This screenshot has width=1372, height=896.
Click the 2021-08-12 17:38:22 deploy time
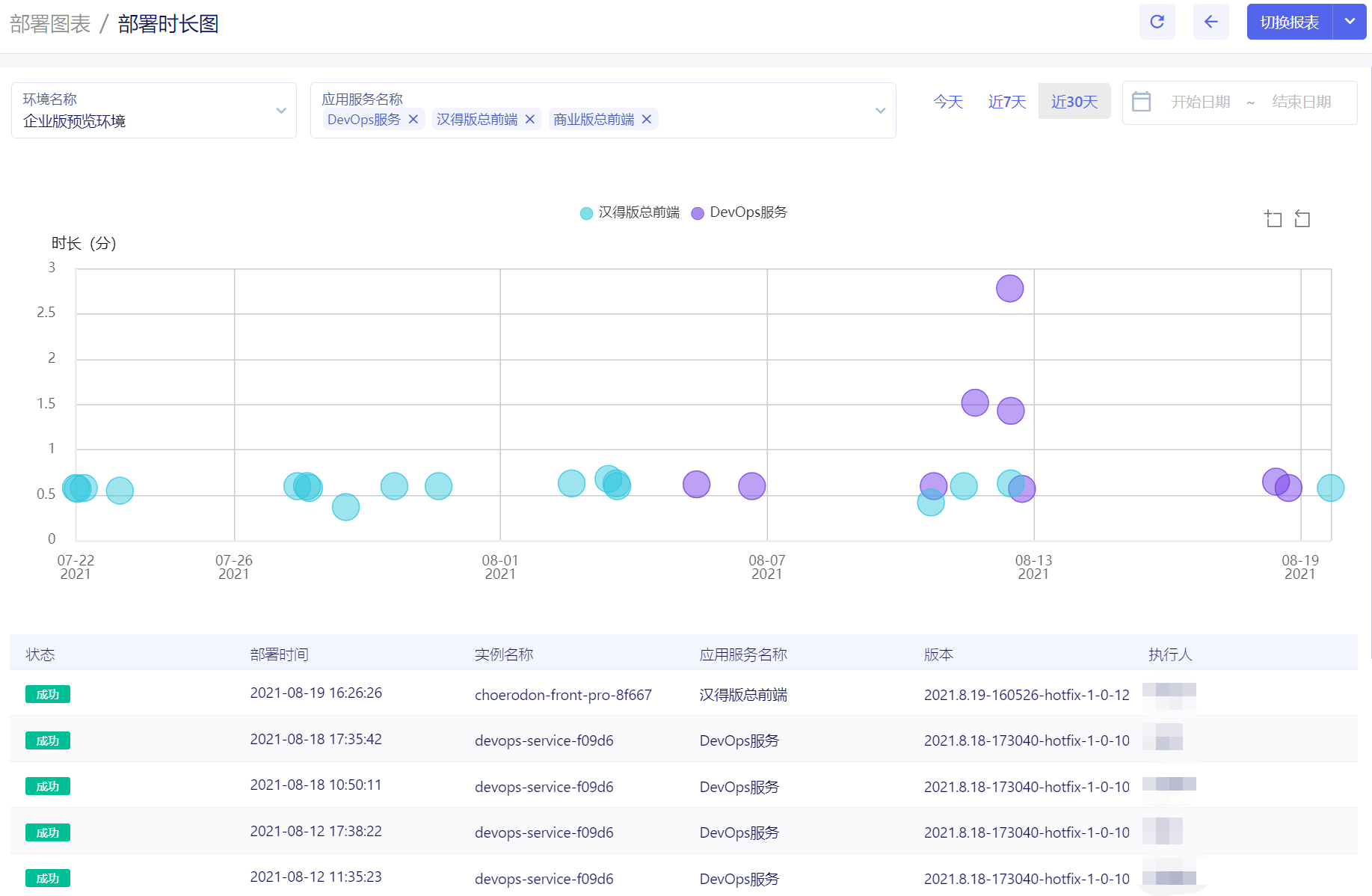click(316, 831)
